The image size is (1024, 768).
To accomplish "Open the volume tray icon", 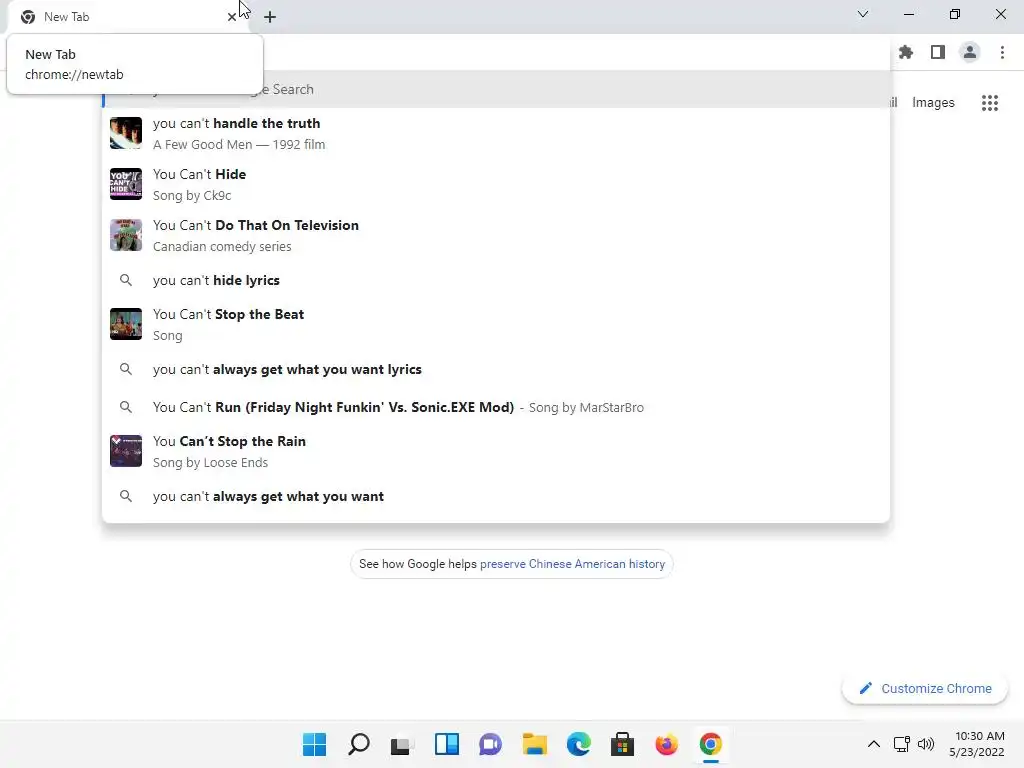I will (925, 744).
